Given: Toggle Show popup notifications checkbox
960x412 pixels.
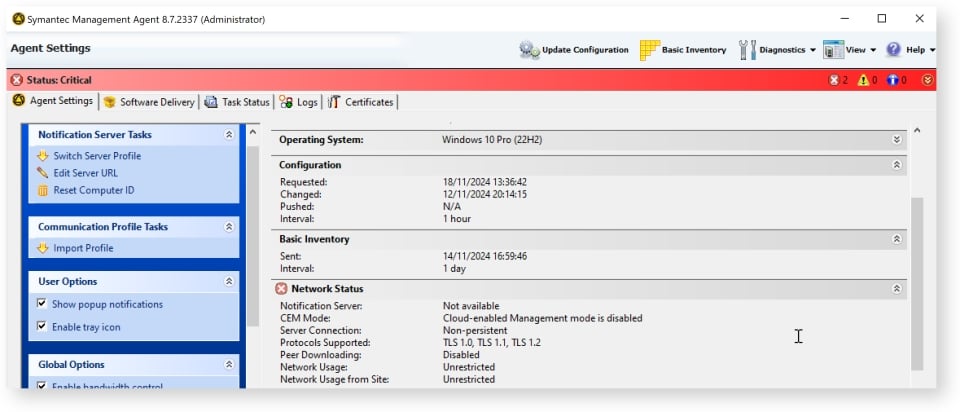Looking at the screenshot, I should point(42,304).
